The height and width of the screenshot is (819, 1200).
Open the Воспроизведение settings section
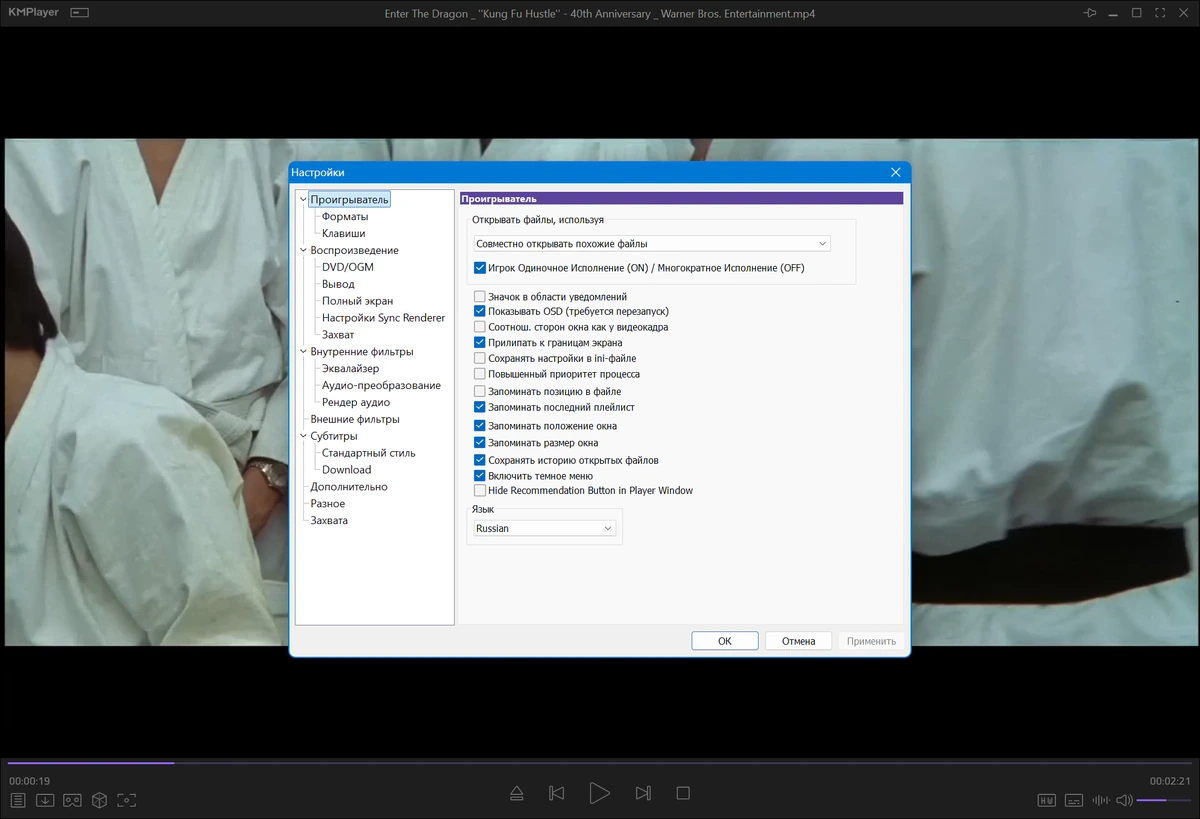click(x=354, y=250)
